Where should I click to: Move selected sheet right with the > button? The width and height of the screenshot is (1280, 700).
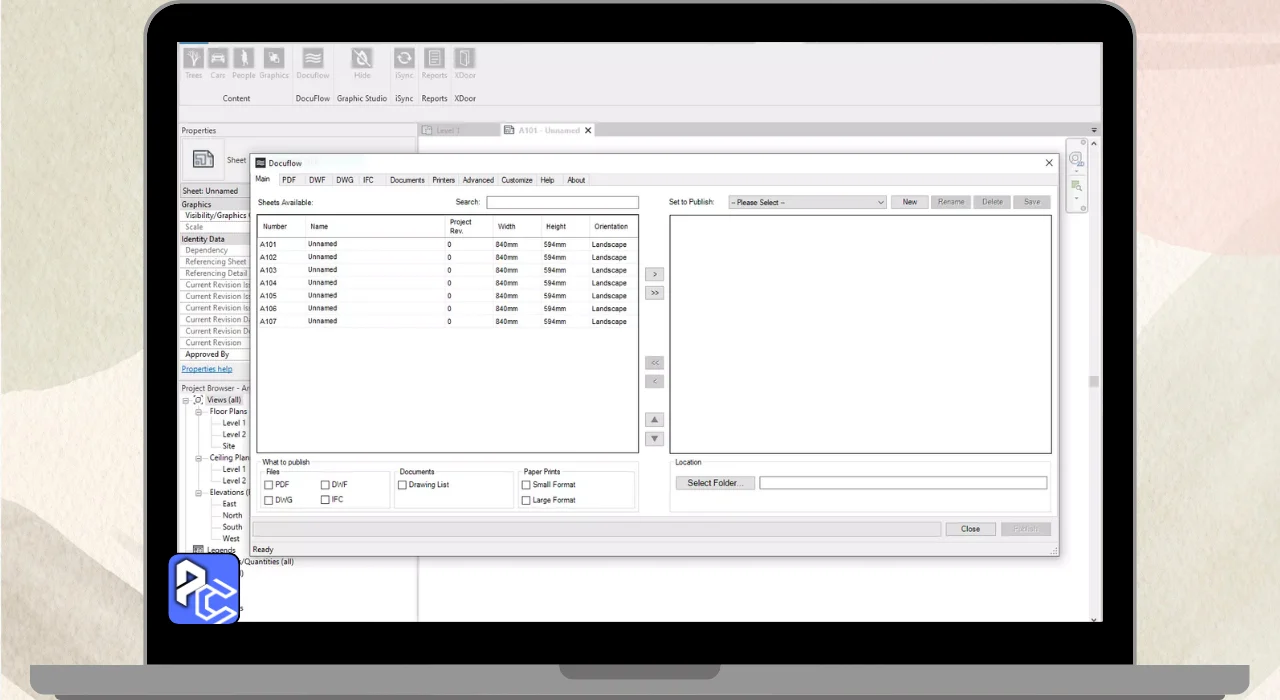(655, 274)
